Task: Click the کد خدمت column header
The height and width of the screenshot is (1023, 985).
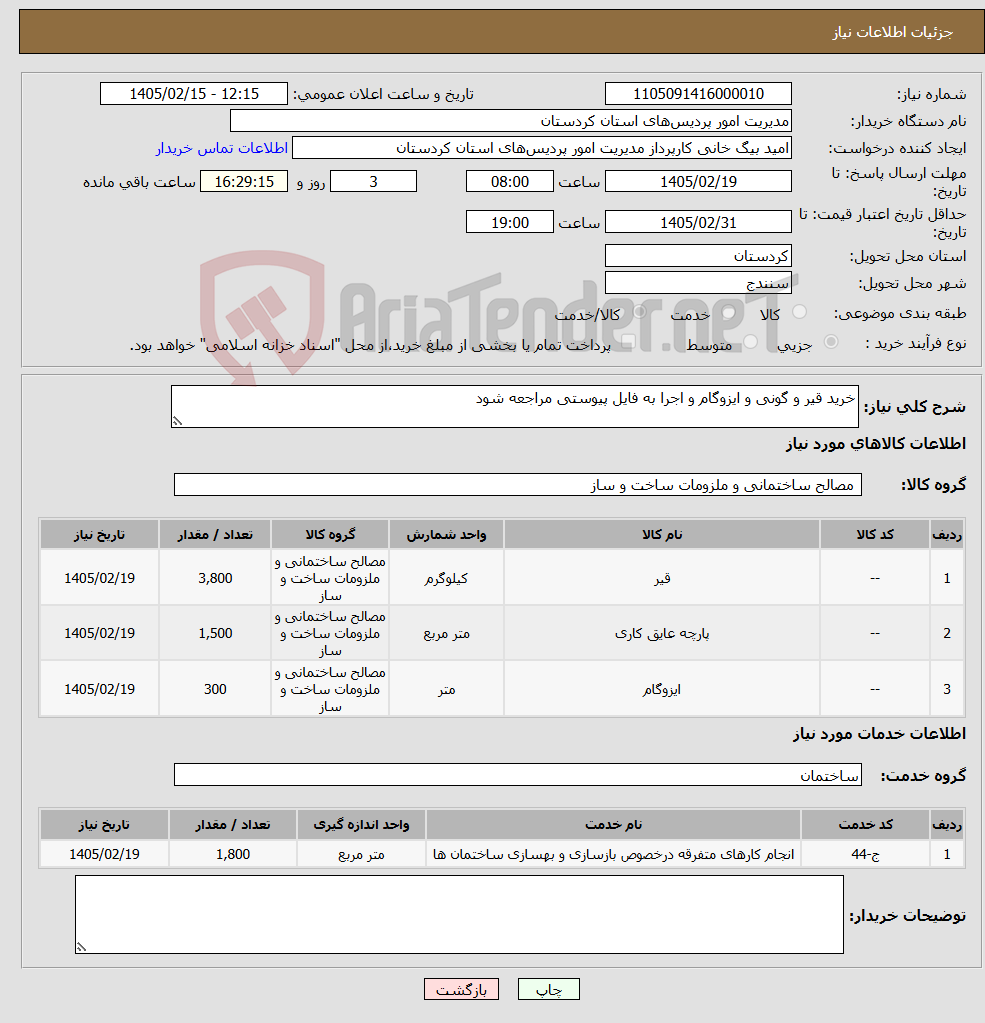Action: 865,825
